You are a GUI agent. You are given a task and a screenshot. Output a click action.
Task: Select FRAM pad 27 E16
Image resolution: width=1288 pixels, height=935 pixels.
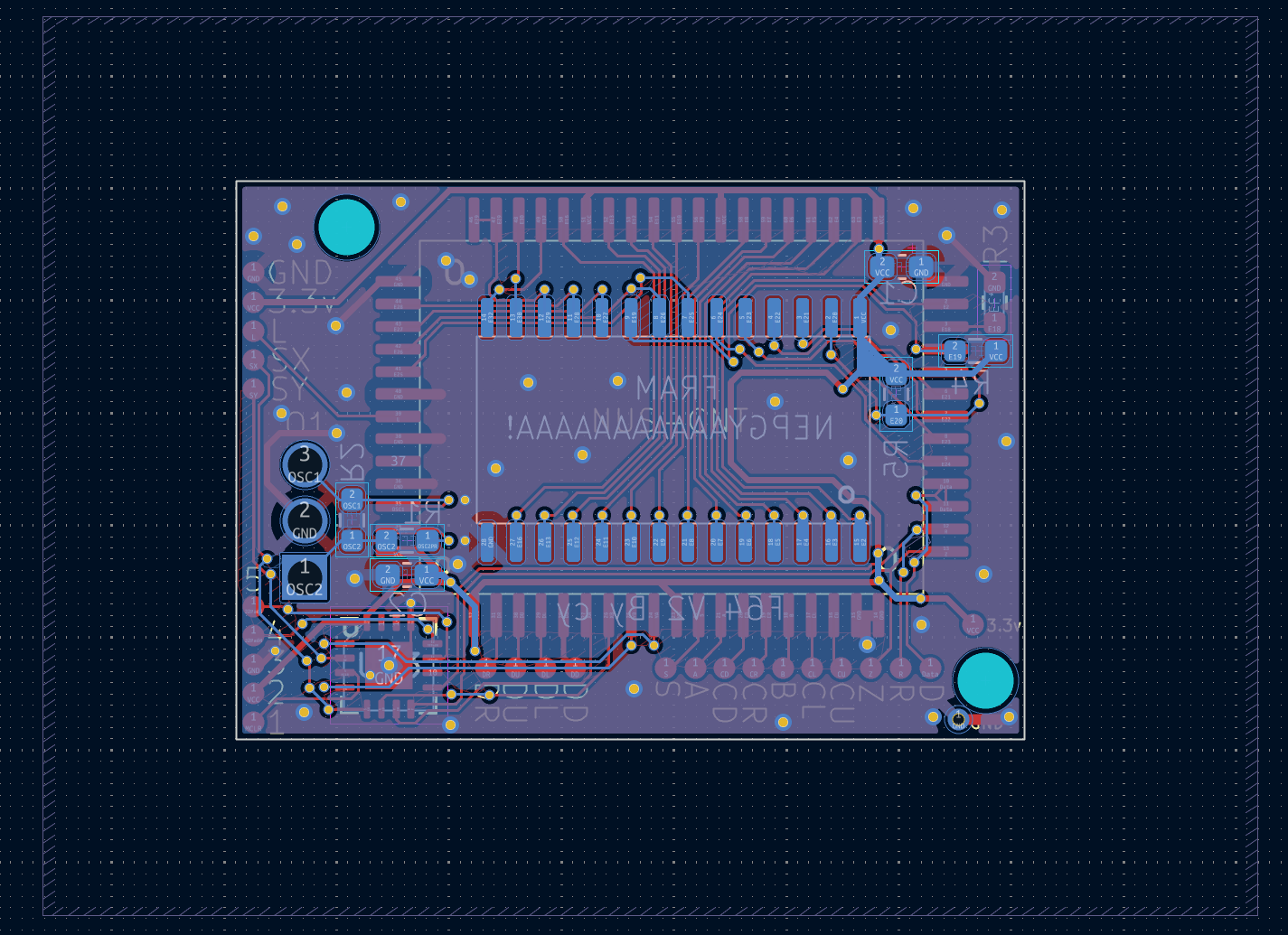515,542
